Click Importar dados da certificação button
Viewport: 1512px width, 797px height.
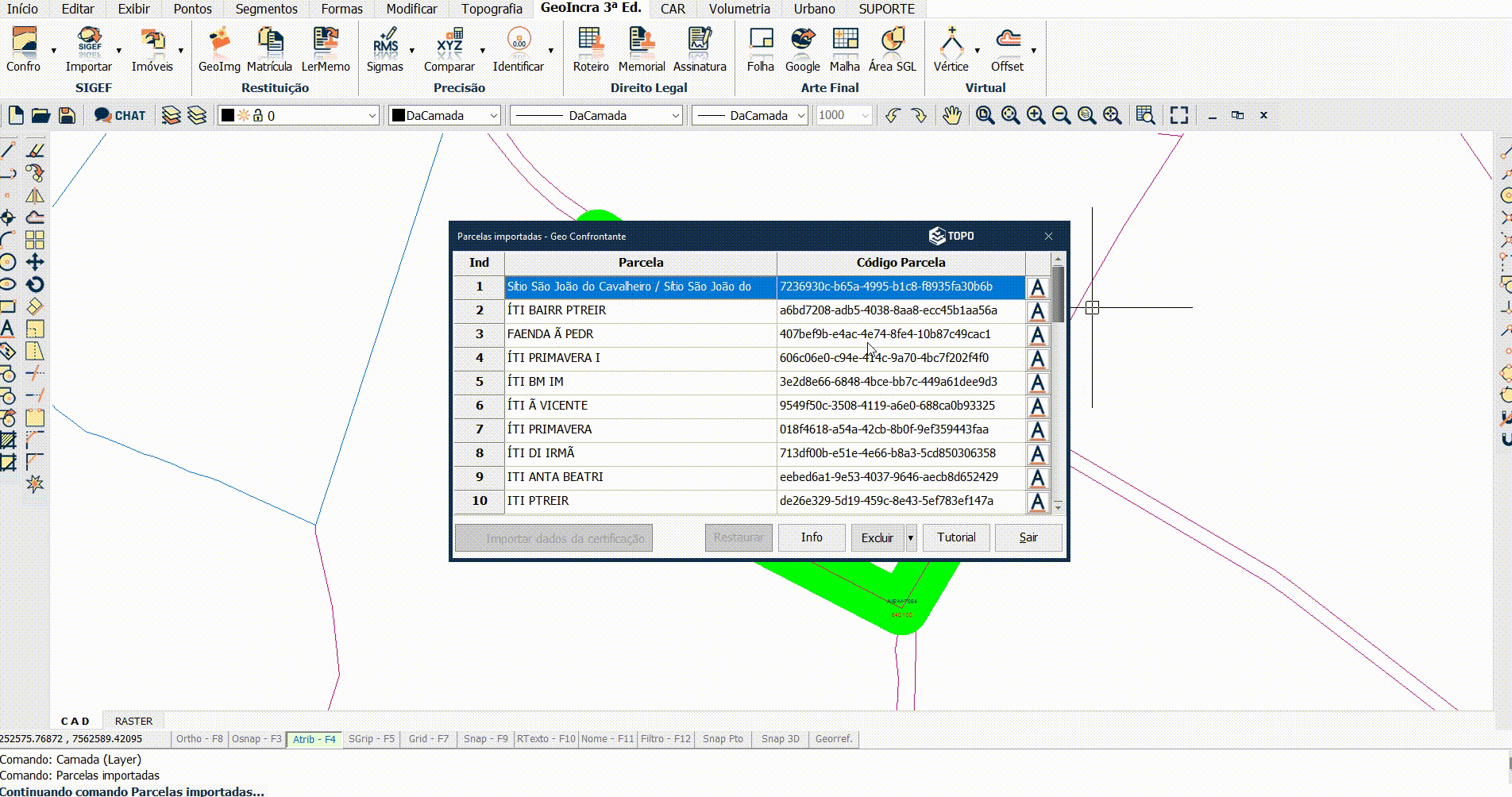click(553, 538)
